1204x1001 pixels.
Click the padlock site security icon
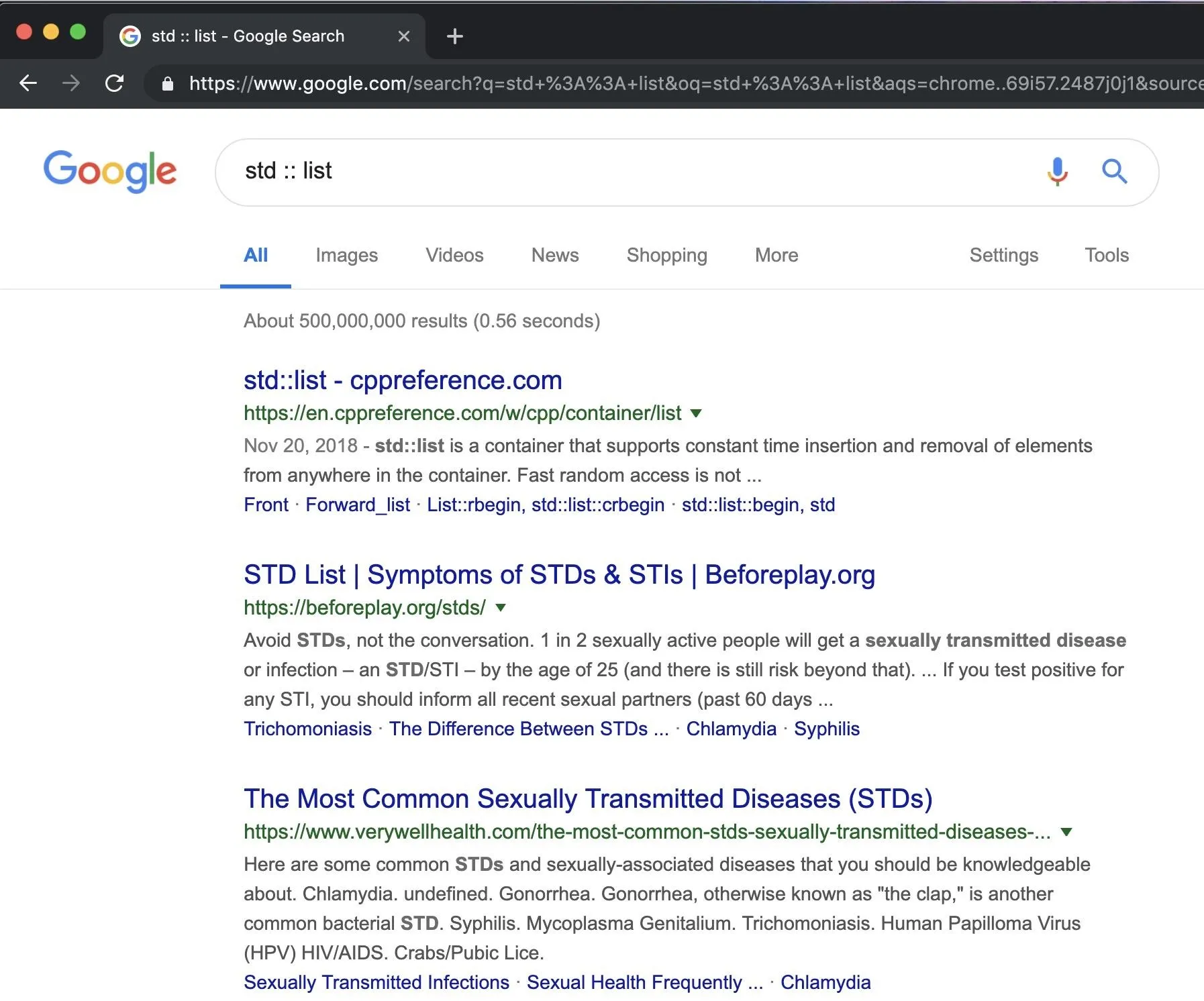pyautogui.click(x=168, y=84)
